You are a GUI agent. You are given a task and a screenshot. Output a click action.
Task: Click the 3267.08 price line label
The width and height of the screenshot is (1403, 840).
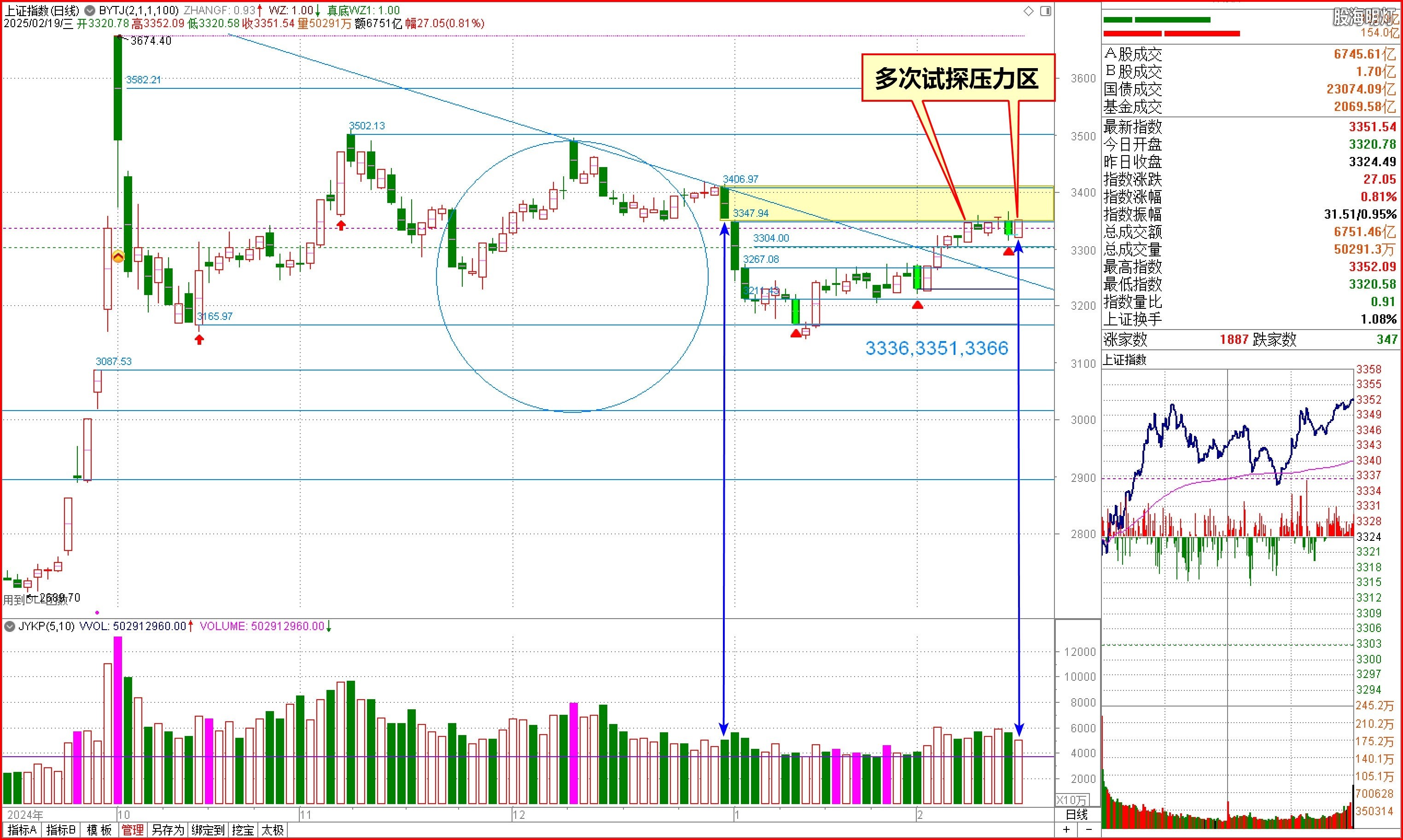pos(761,259)
